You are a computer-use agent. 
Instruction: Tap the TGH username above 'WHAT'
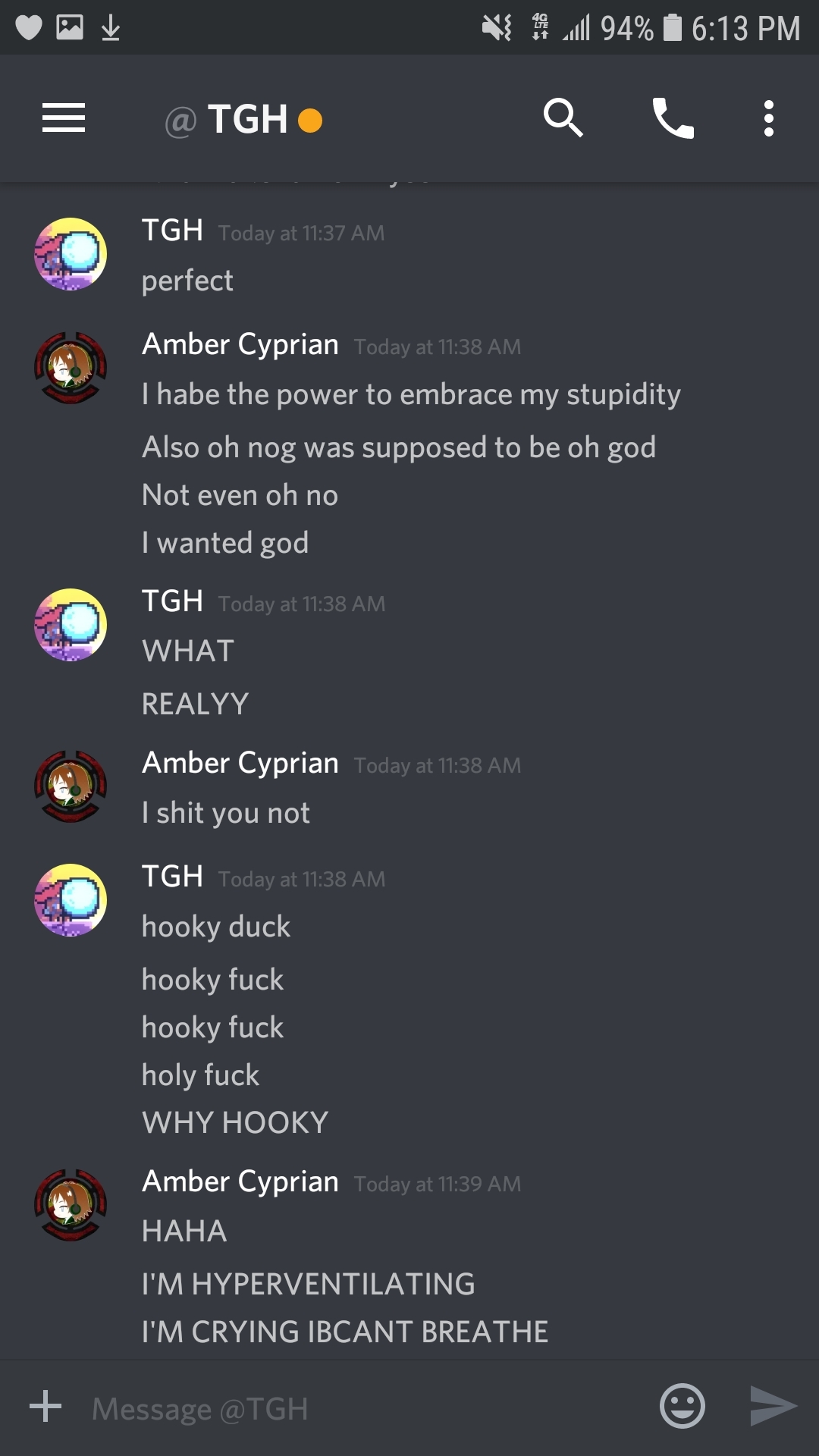(173, 601)
